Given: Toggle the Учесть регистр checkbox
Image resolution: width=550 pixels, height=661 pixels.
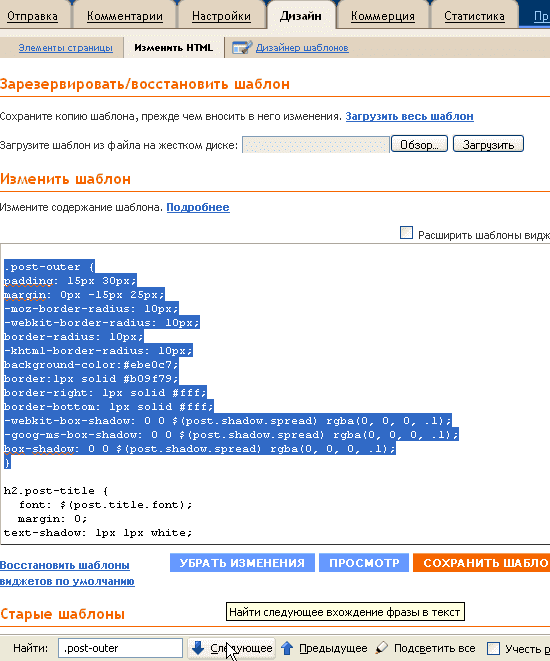Looking at the screenshot, I should (x=493, y=648).
